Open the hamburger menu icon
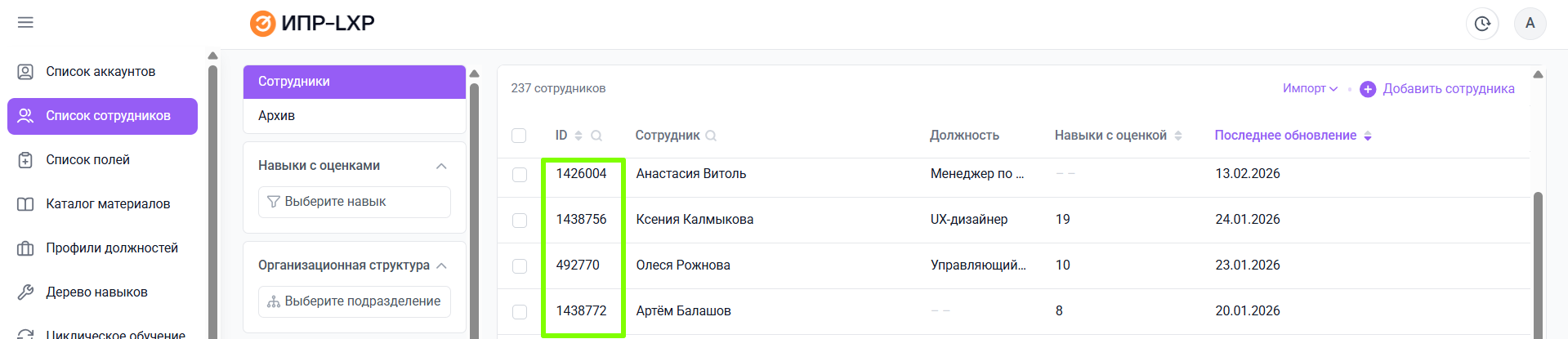 click(x=25, y=23)
